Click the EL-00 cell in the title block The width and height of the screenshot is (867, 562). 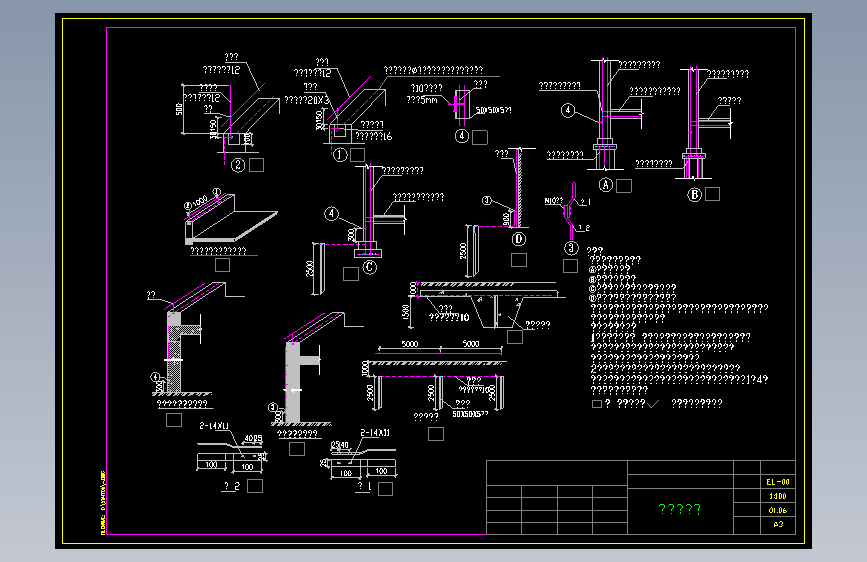click(x=777, y=482)
